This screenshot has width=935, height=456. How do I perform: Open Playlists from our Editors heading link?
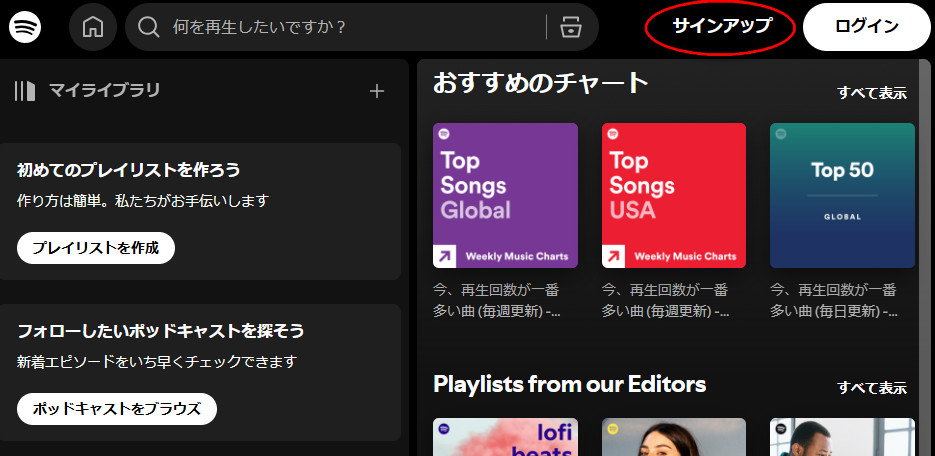[569, 384]
